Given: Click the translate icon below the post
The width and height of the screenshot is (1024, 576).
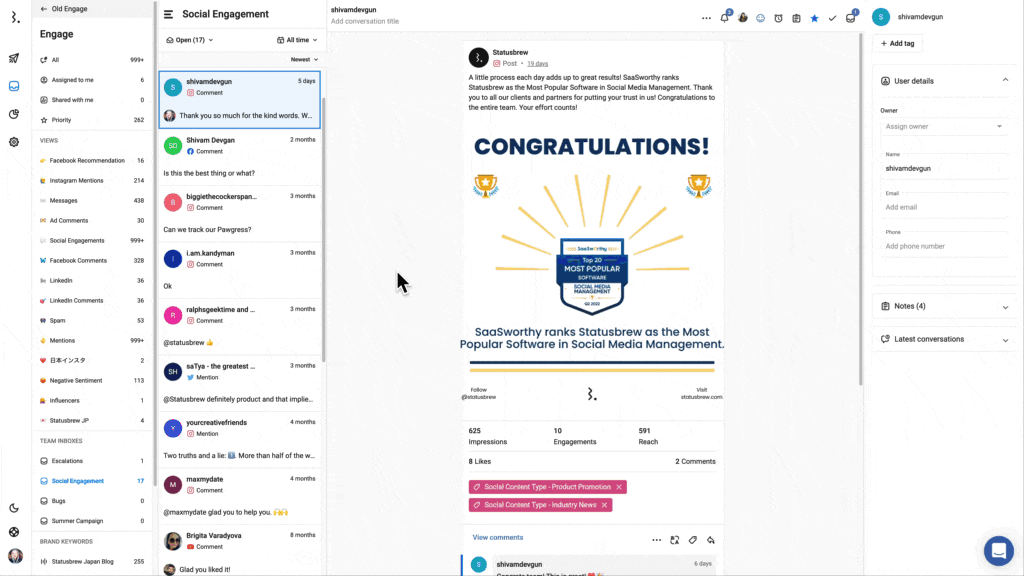Looking at the screenshot, I should pos(675,540).
